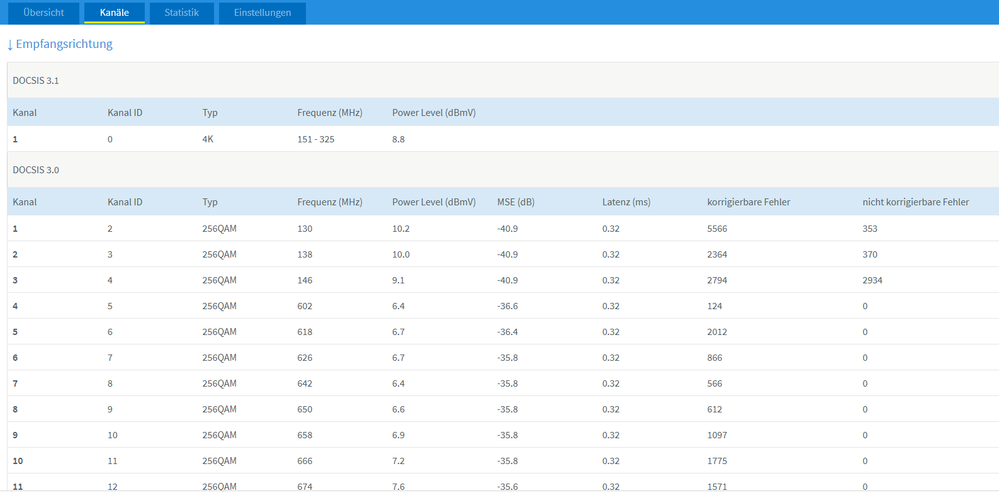Click correctable errors value 1097
The height and width of the screenshot is (495, 999).
[x=717, y=435]
